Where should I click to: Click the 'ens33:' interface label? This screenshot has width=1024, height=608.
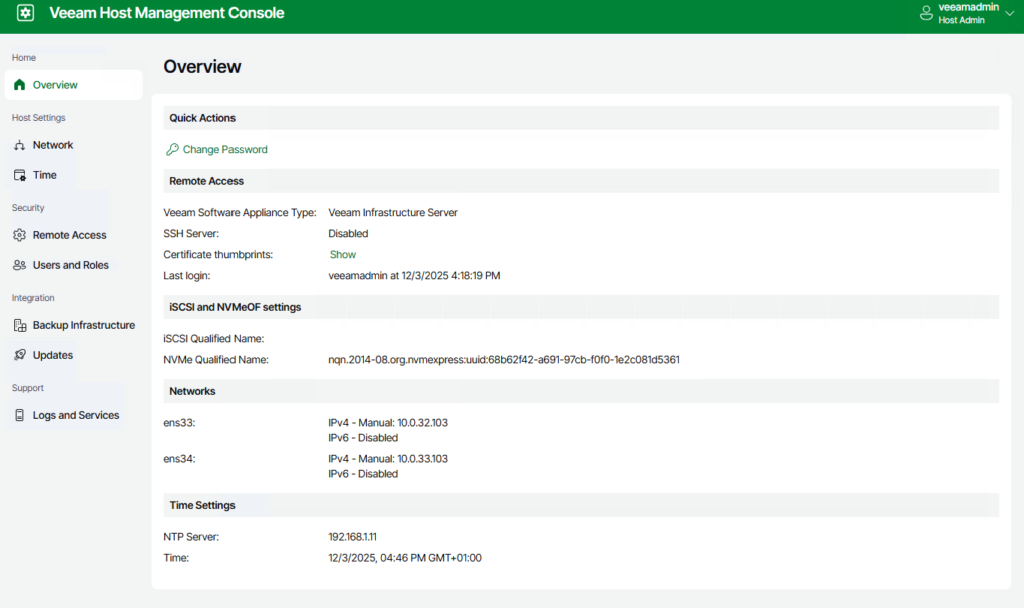pos(180,423)
